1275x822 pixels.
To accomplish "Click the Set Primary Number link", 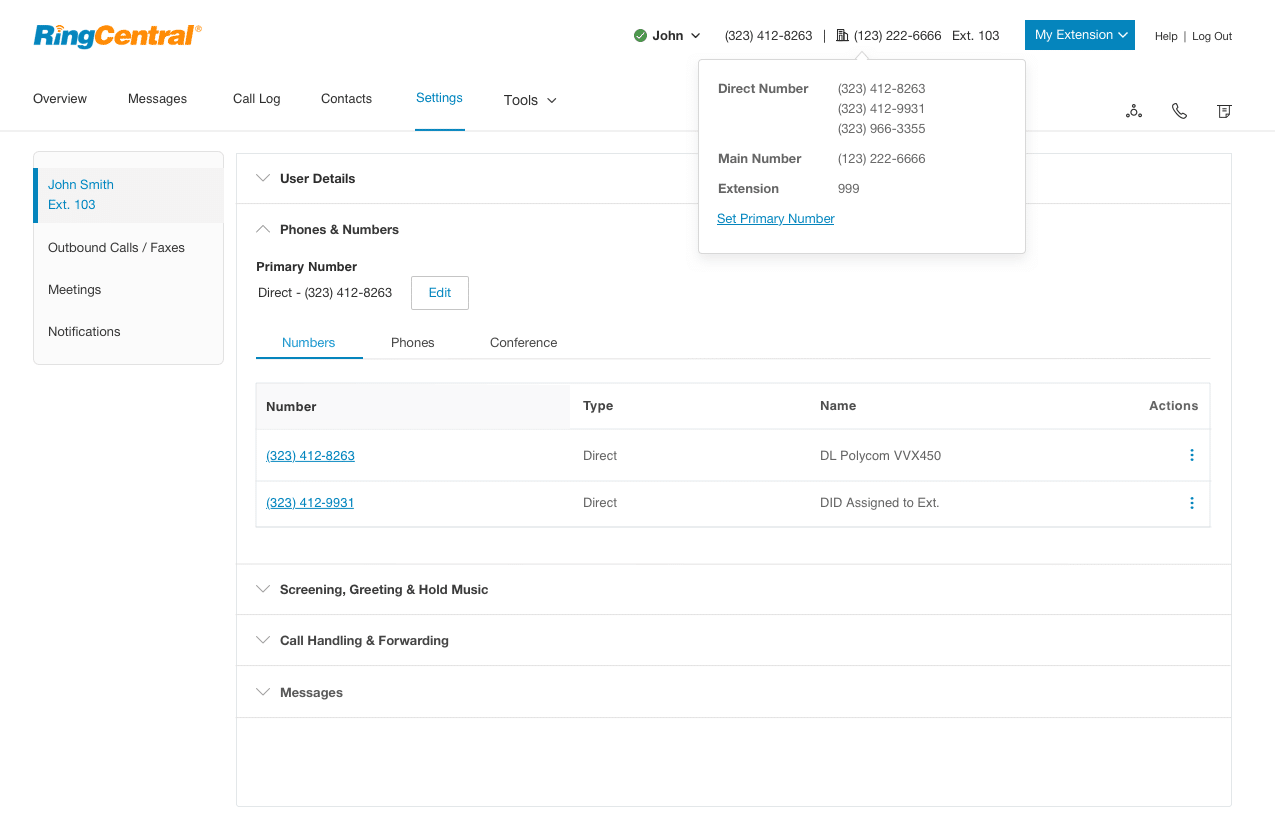I will pos(775,219).
